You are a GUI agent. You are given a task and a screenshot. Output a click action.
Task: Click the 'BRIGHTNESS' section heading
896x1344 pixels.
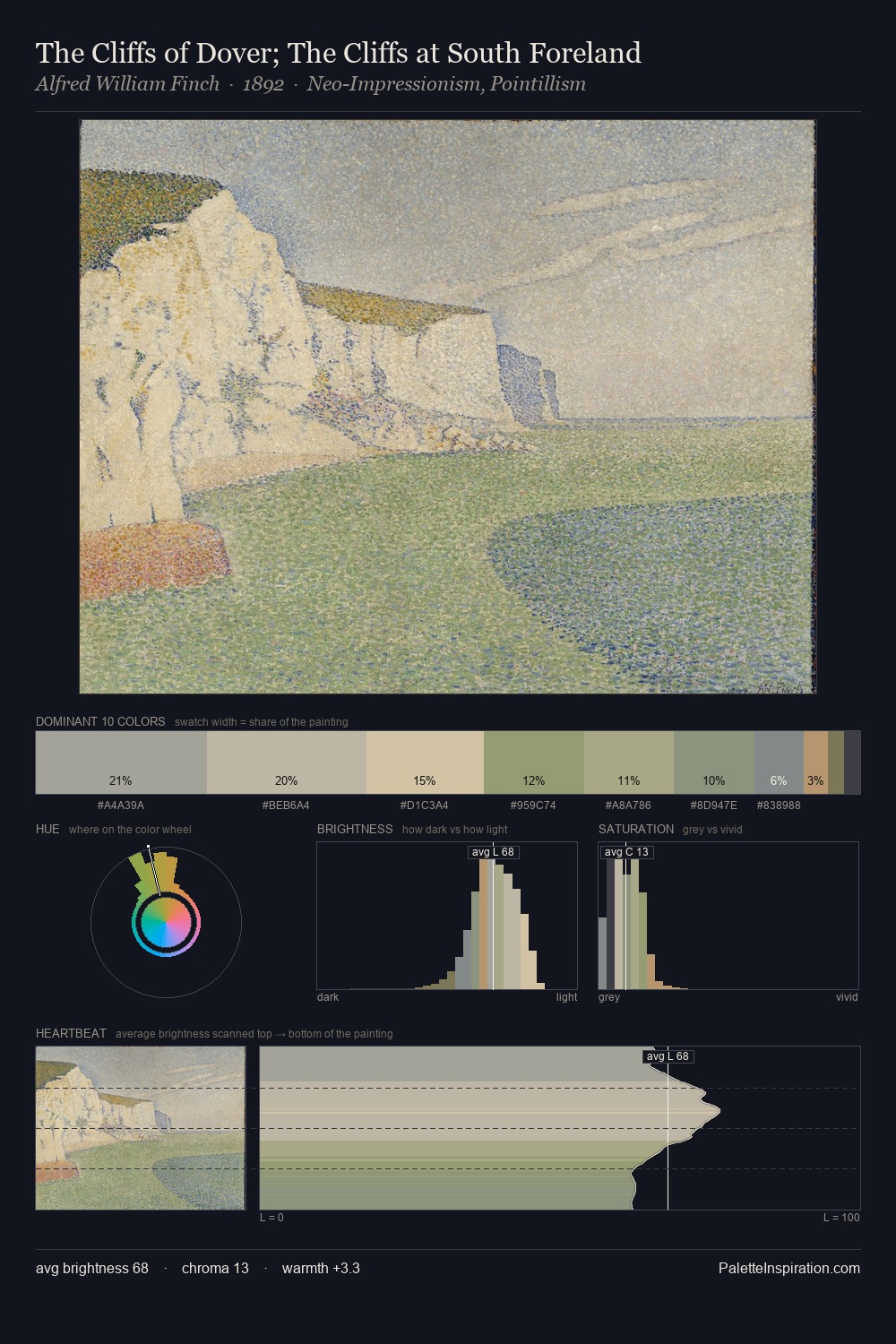[355, 829]
